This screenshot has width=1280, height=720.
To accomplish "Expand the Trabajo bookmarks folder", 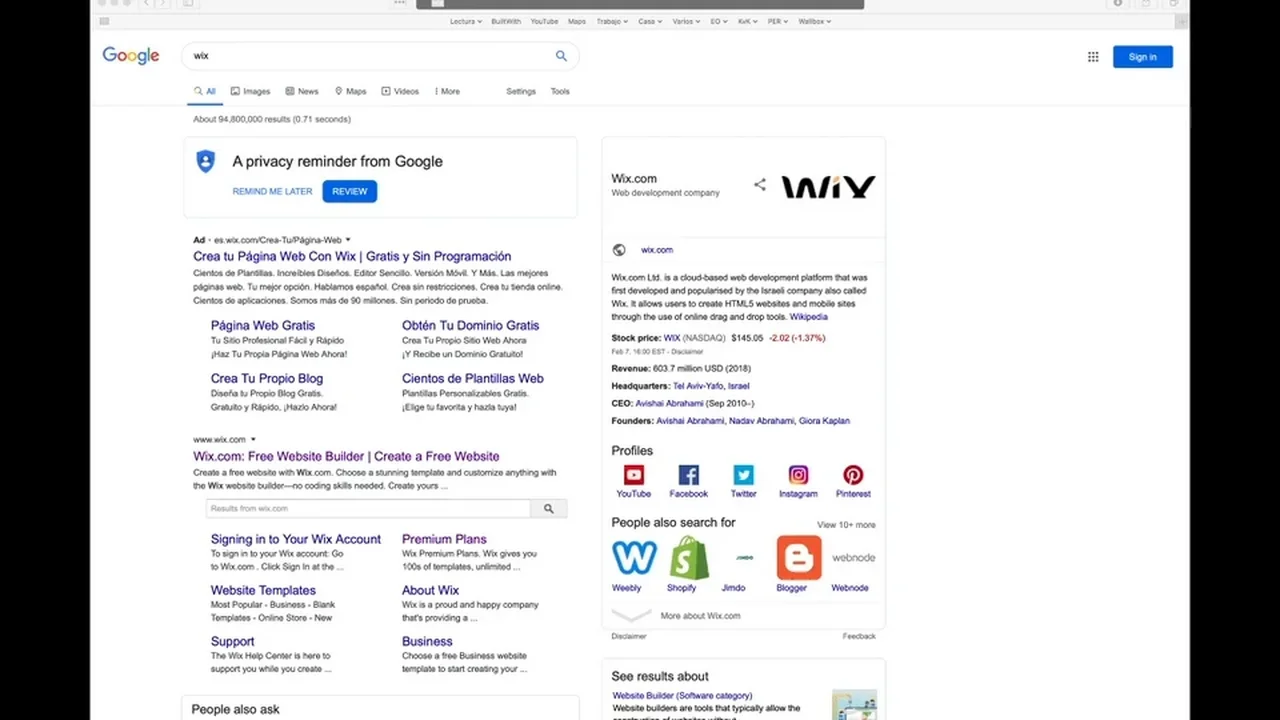I will (612, 21).
